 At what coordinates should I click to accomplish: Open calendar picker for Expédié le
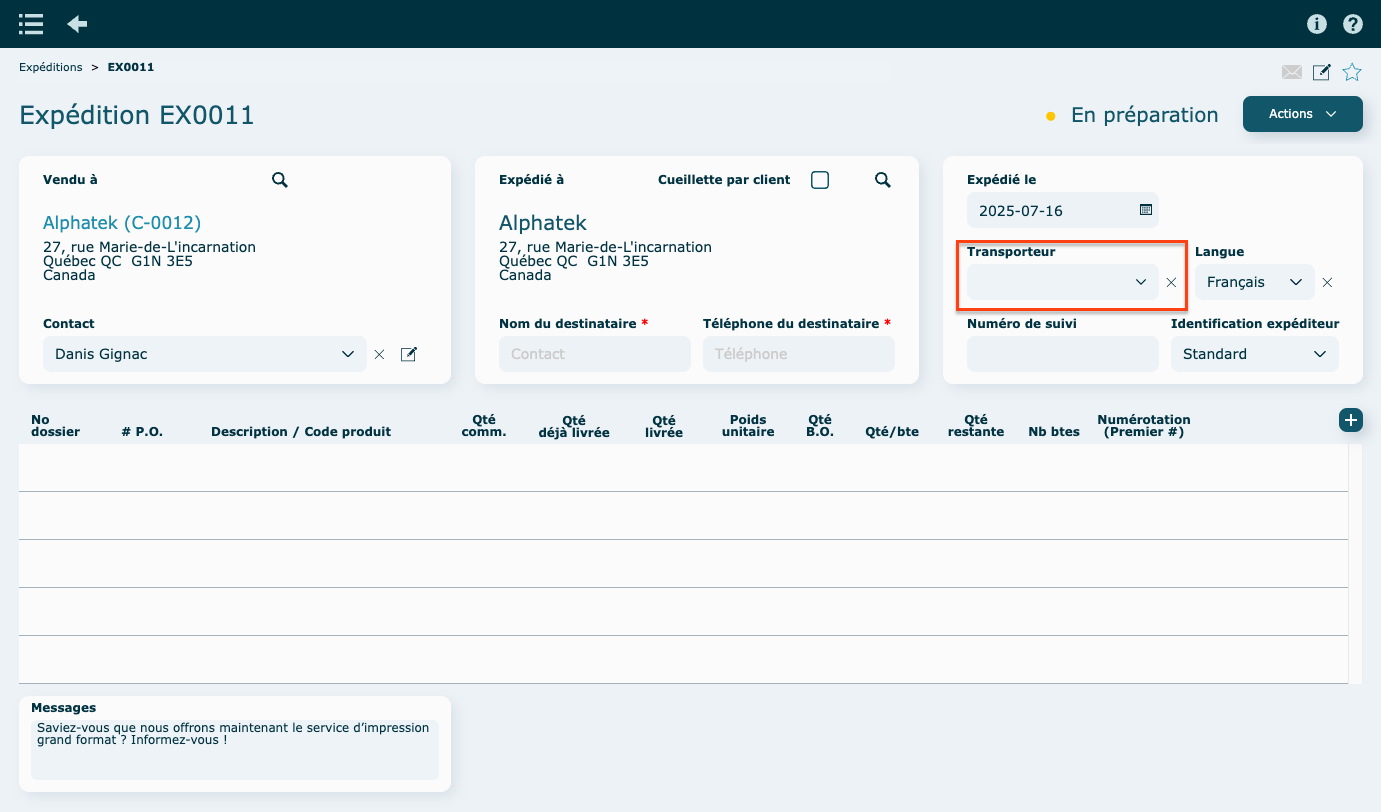point(1146,210)
